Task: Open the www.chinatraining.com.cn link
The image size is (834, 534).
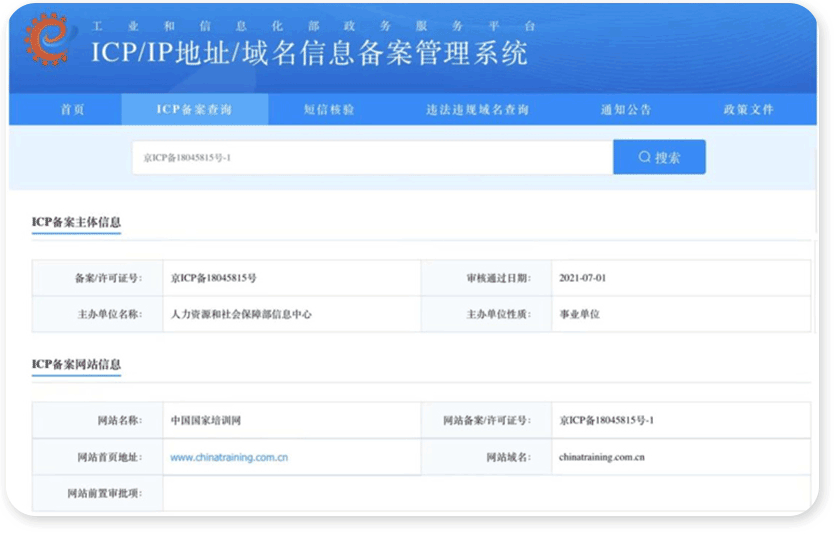Action: (229, 457)
